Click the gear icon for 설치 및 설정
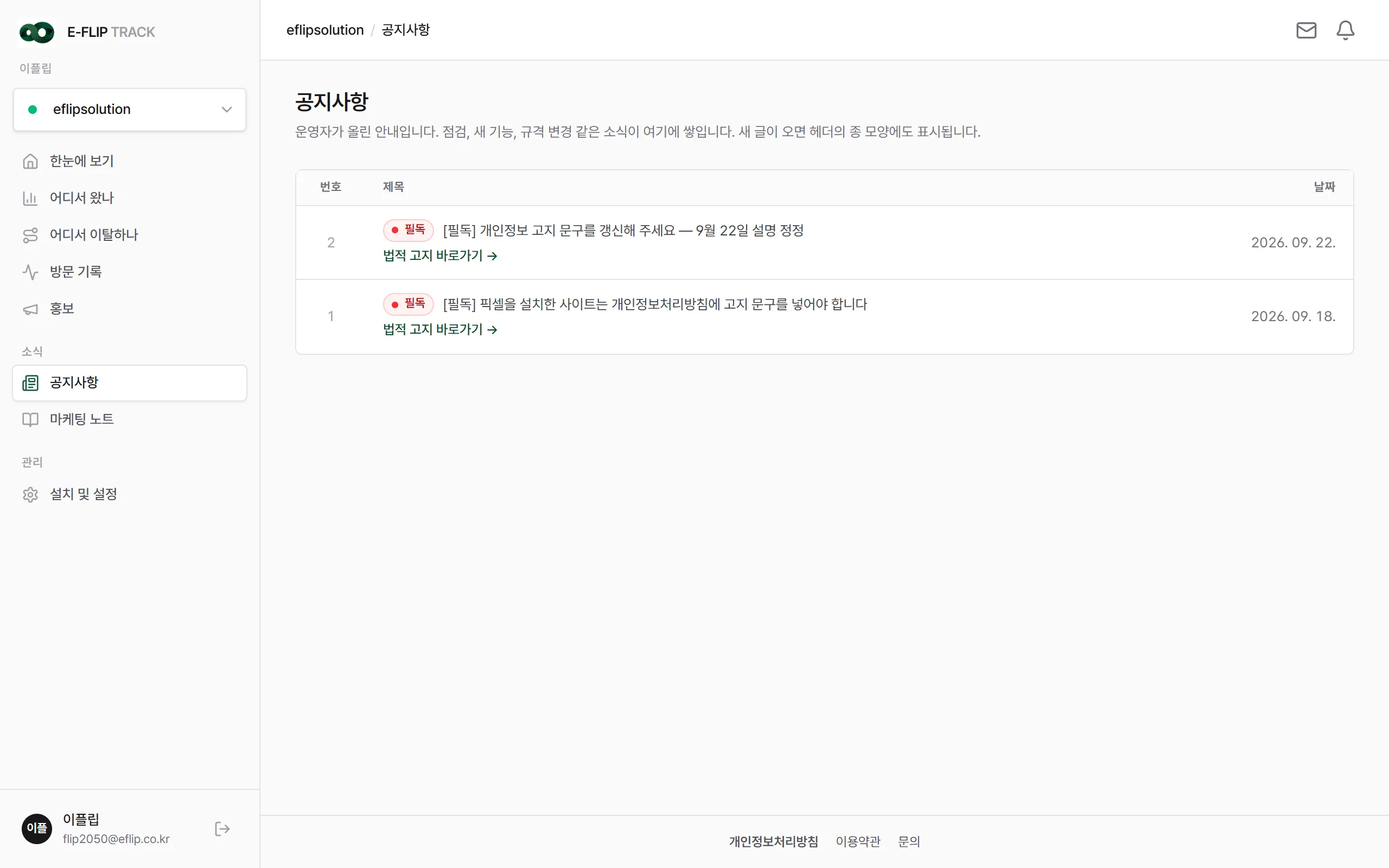The height and width of the screenshot is (868, 1389). tap(30, 494)
